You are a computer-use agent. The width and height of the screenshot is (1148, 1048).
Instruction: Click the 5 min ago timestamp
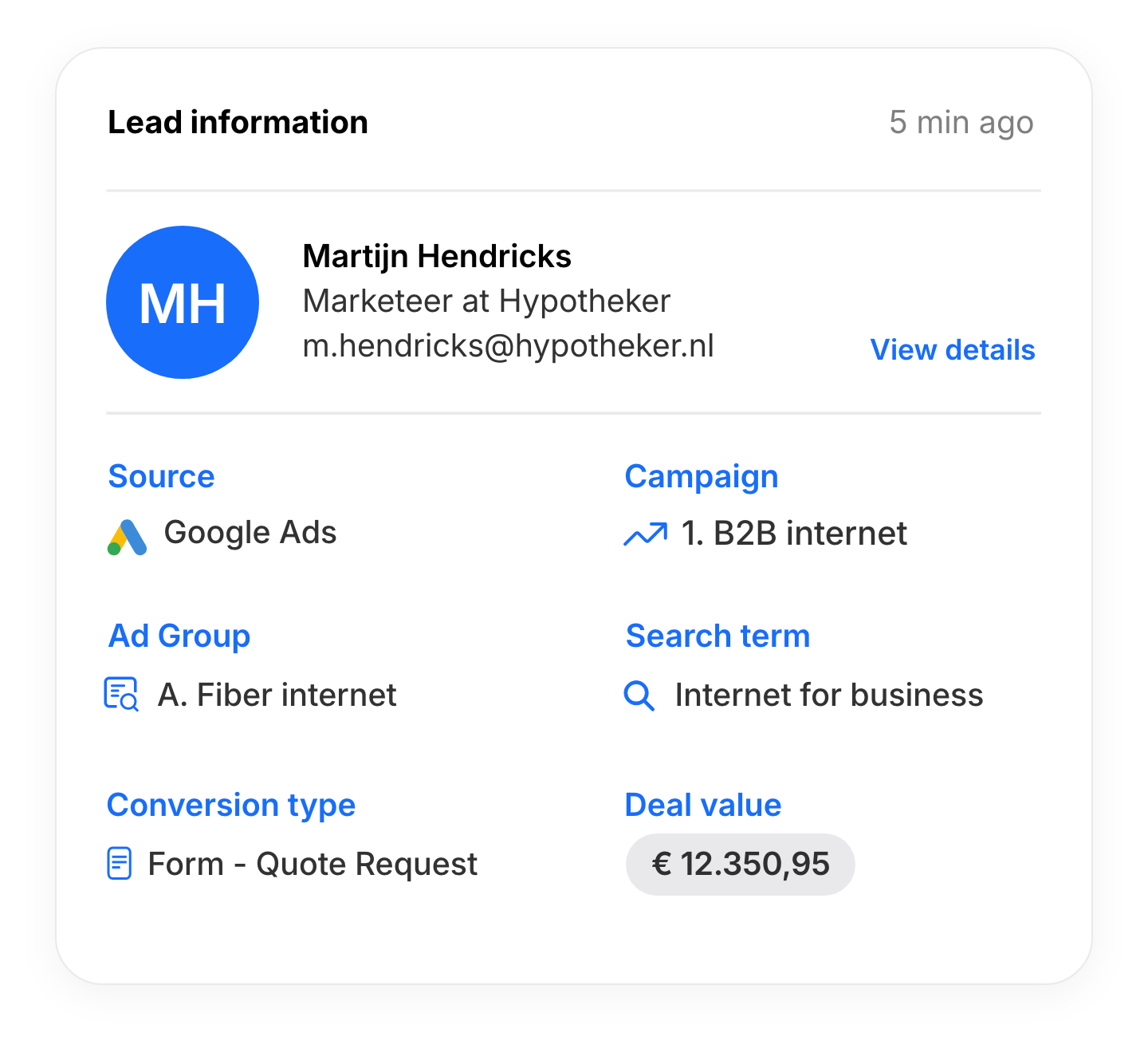(x=961, y=123)
